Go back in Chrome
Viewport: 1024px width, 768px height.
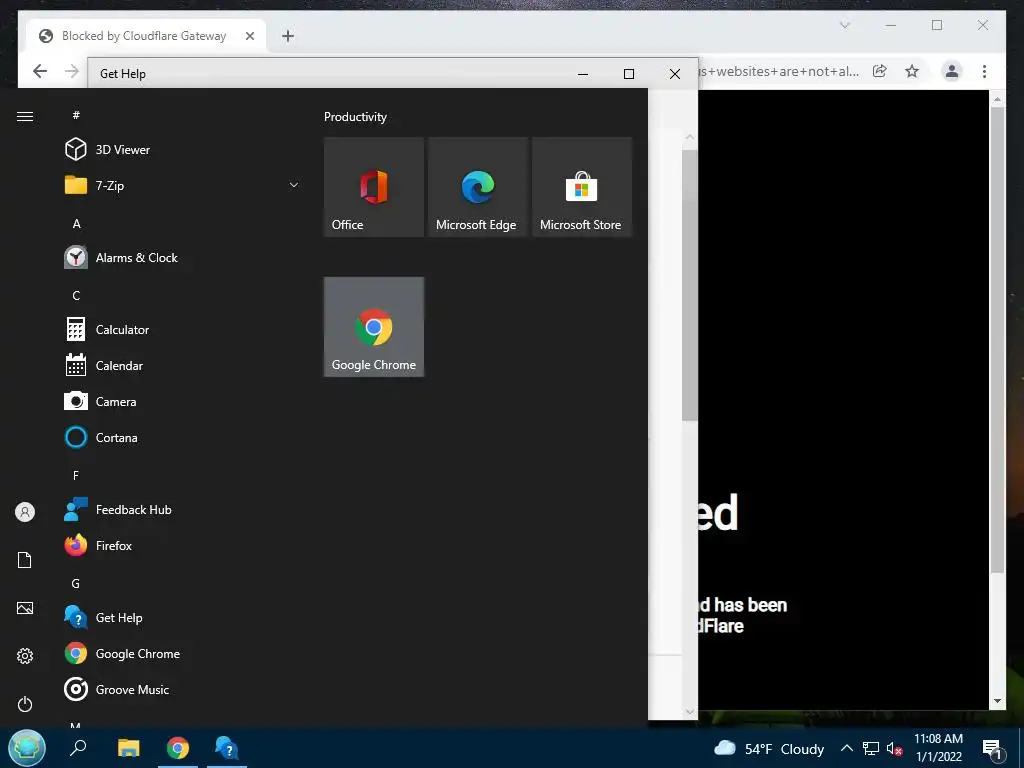(x=40, y=71)
